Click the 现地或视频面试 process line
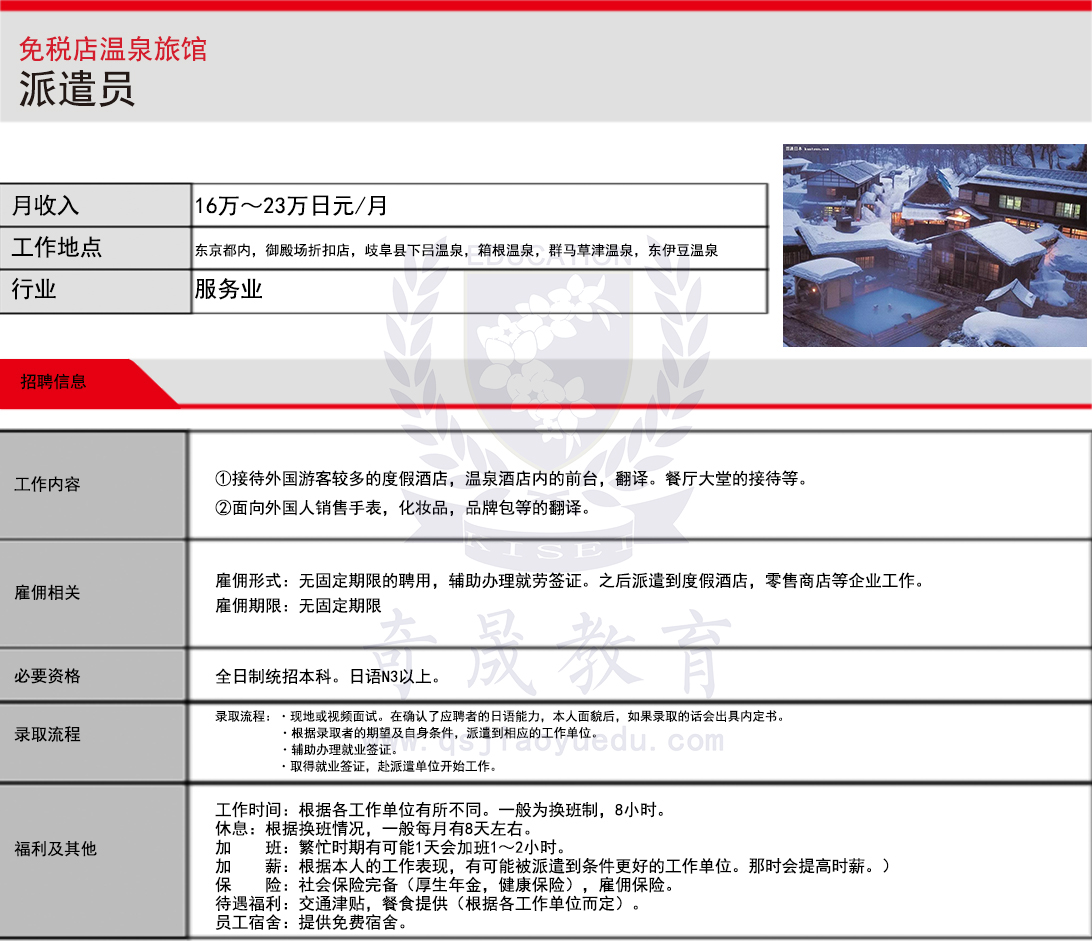1092x941 pixels. [x=533, y=716]
